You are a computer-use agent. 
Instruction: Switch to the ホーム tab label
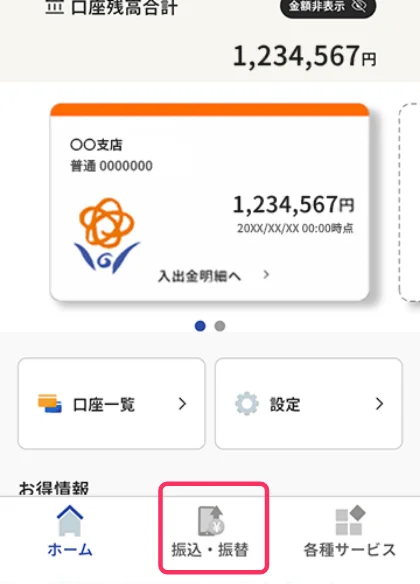pos(70,550)
